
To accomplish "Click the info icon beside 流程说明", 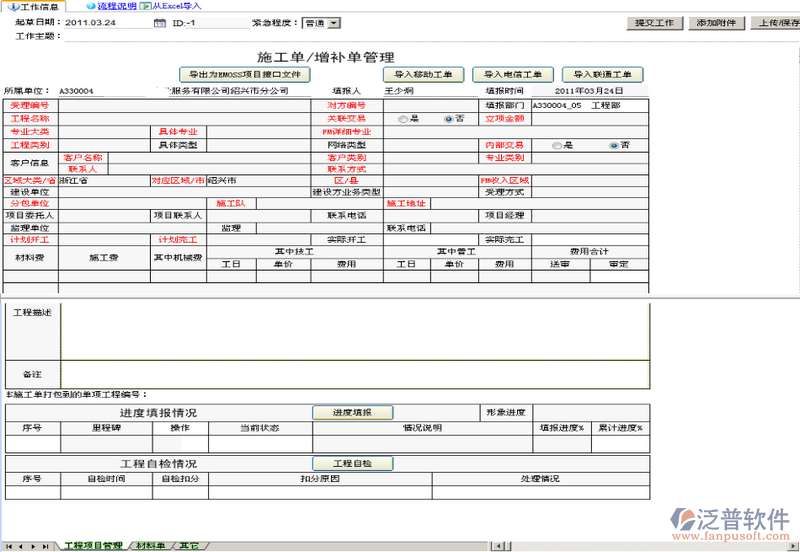I will click(x=91, y=6).
